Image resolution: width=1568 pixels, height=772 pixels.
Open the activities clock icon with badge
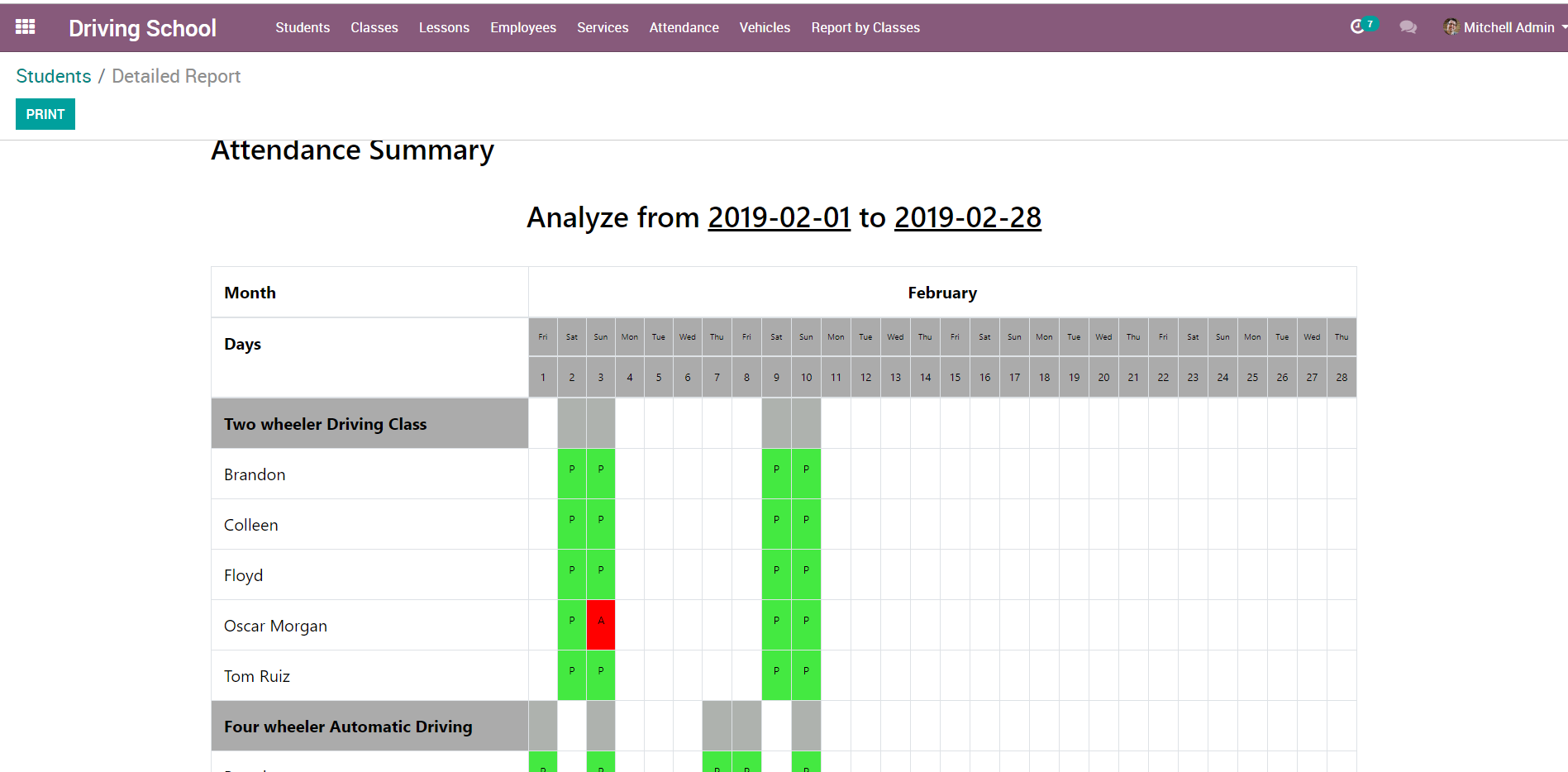point(1357,27)
